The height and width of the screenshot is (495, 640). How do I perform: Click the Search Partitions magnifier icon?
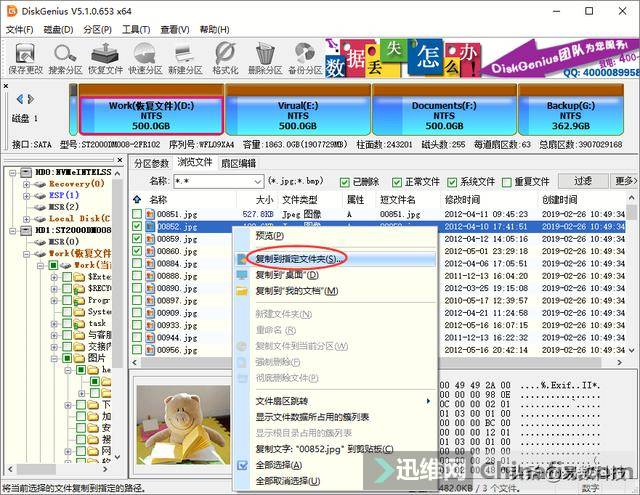pos(66,56)
